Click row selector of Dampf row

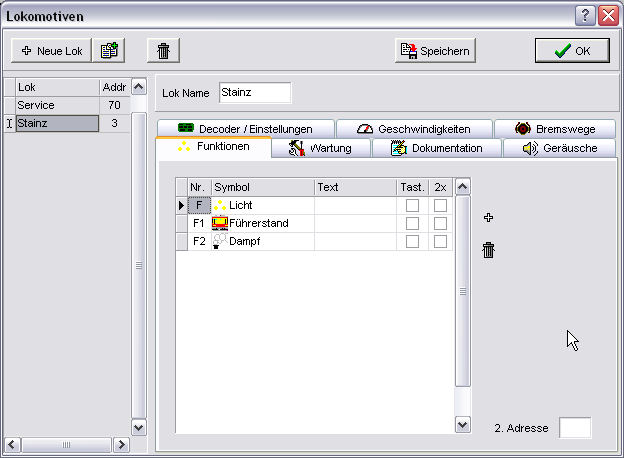click(181, 241)
